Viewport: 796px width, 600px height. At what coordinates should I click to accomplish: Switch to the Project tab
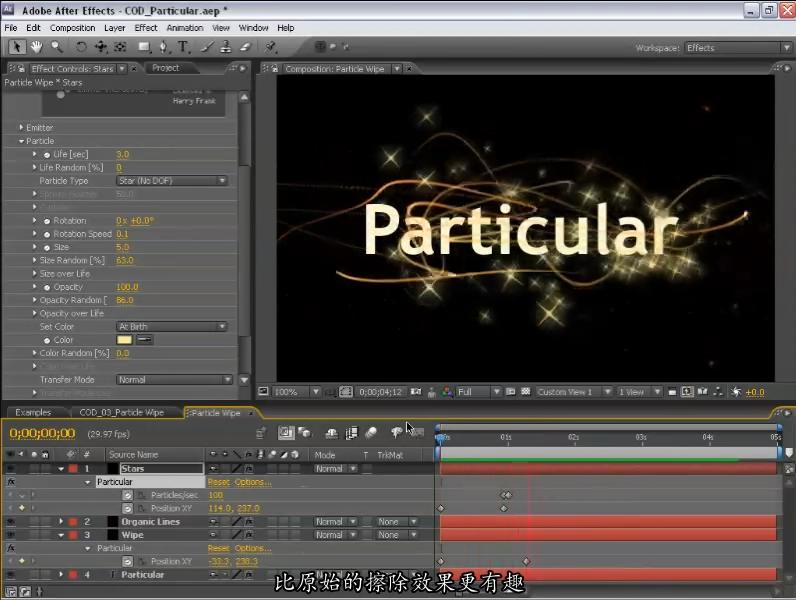165,68
